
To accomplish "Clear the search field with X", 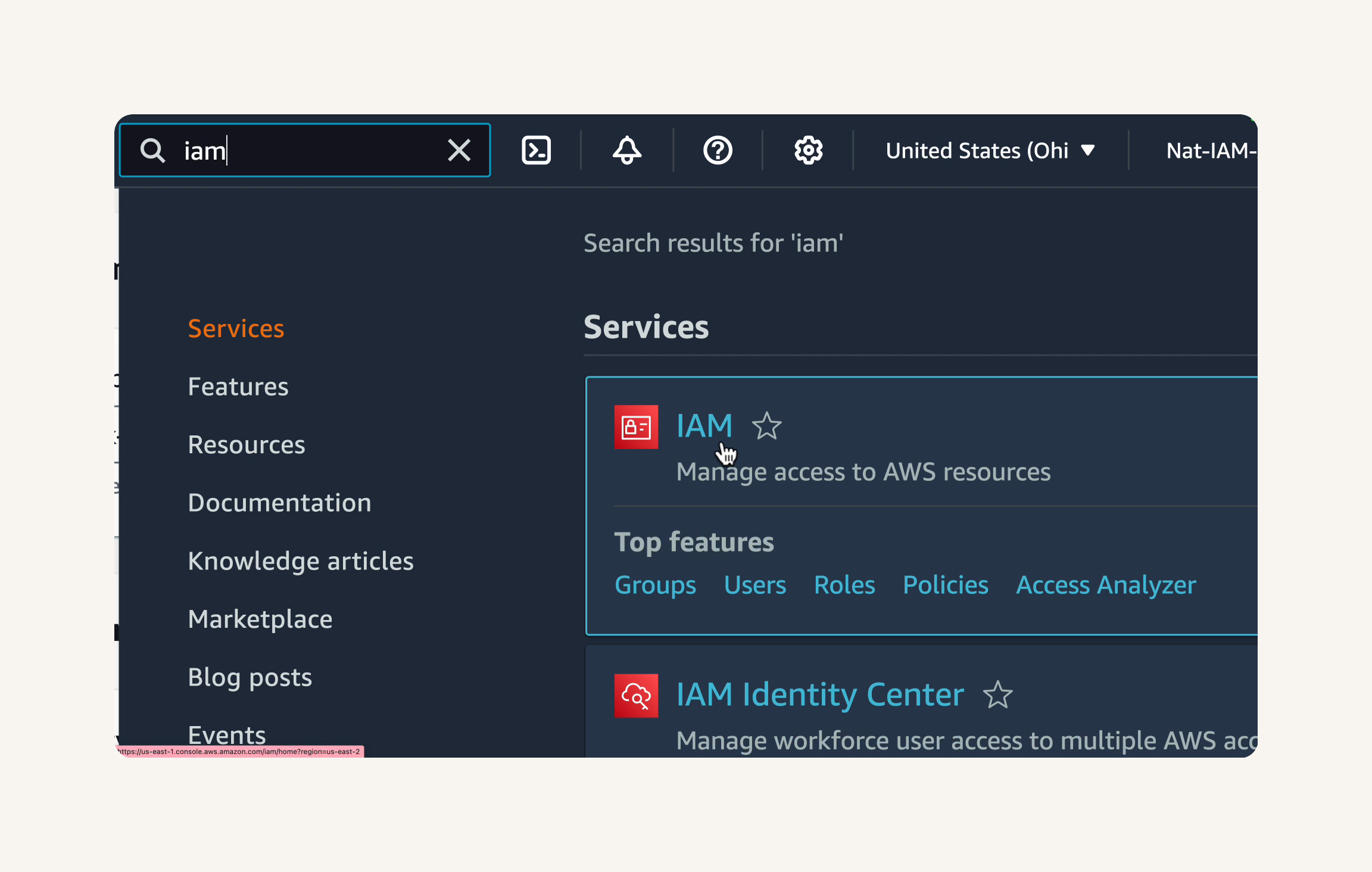I will tap(459, 150).
